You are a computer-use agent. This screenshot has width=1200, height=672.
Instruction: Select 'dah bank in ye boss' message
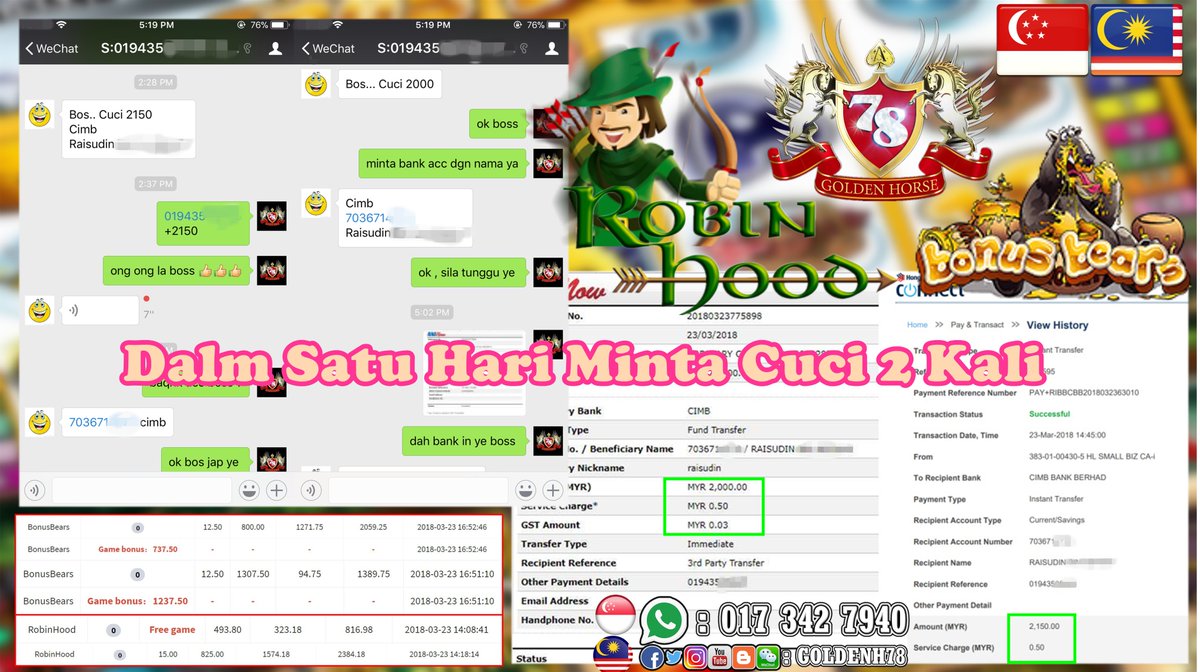click(463, 440)
